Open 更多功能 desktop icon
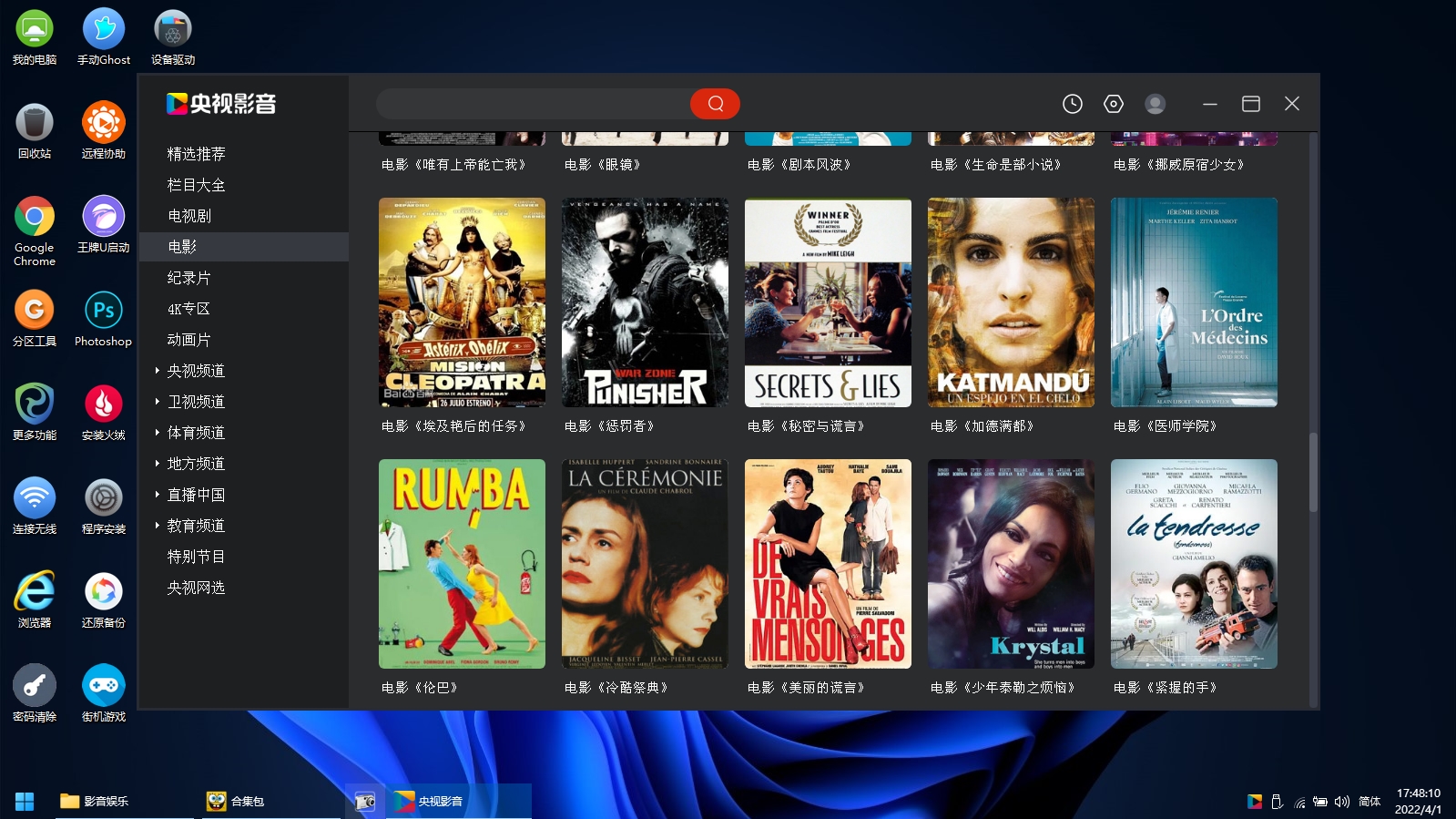The image size is (1456, 819). tap(35, 413)
